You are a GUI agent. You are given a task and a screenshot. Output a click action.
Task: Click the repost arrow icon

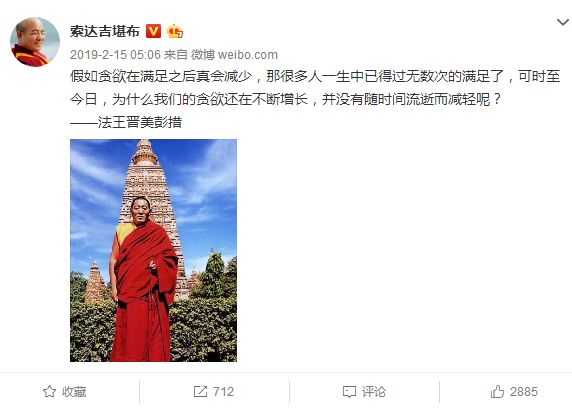200,392
